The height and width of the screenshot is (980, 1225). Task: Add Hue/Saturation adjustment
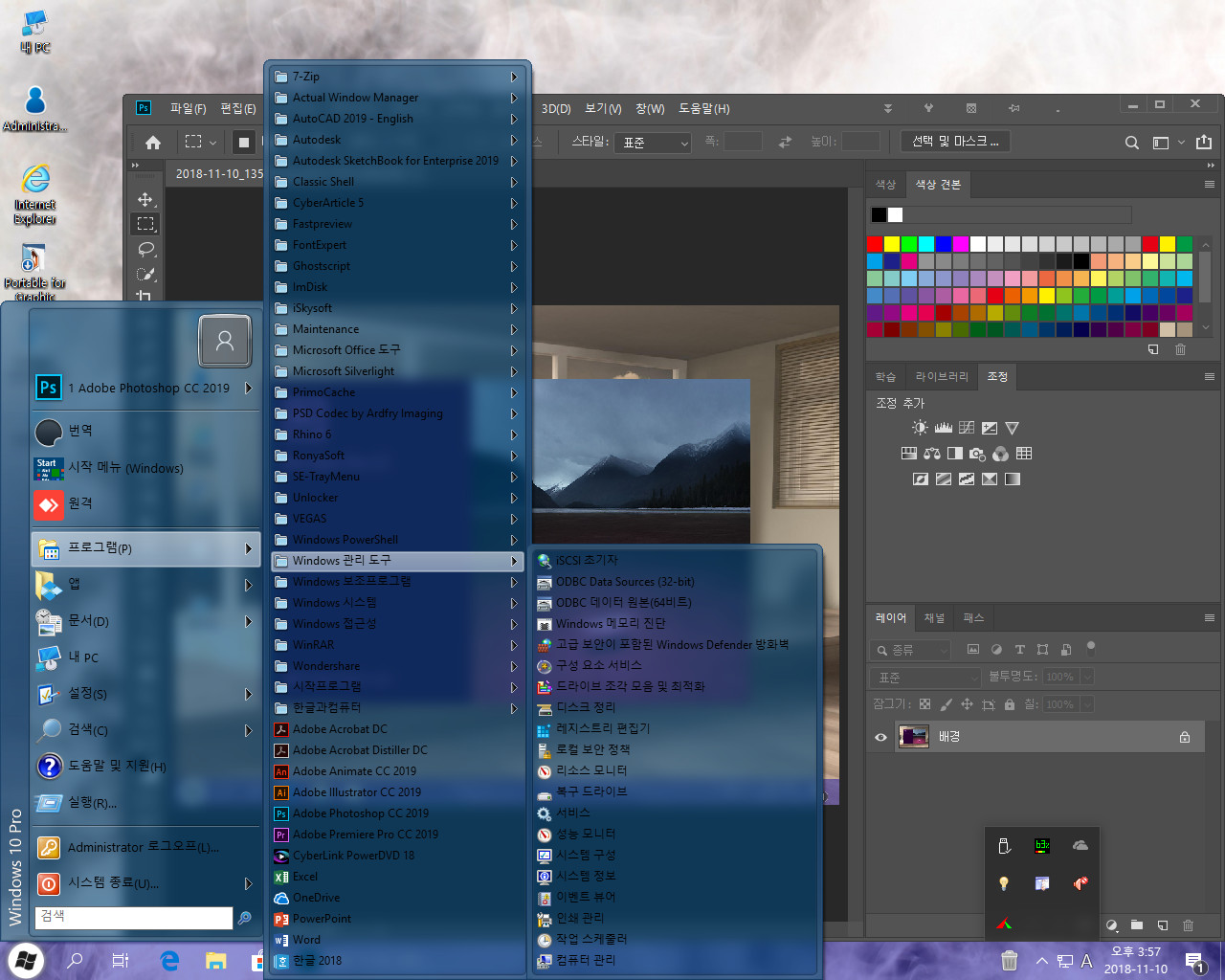909,453
